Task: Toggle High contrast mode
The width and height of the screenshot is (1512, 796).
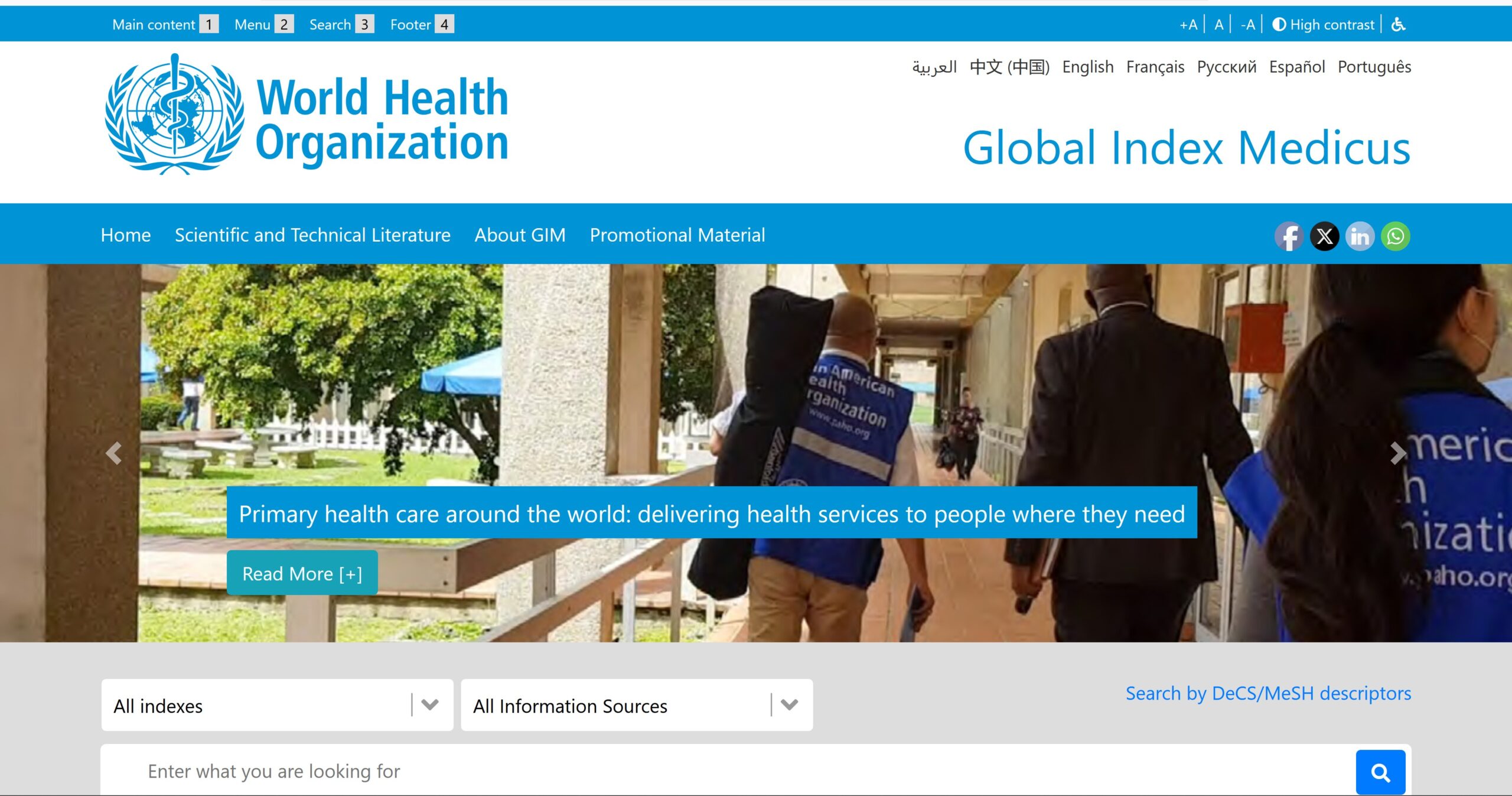Action: coord(1324,24)
